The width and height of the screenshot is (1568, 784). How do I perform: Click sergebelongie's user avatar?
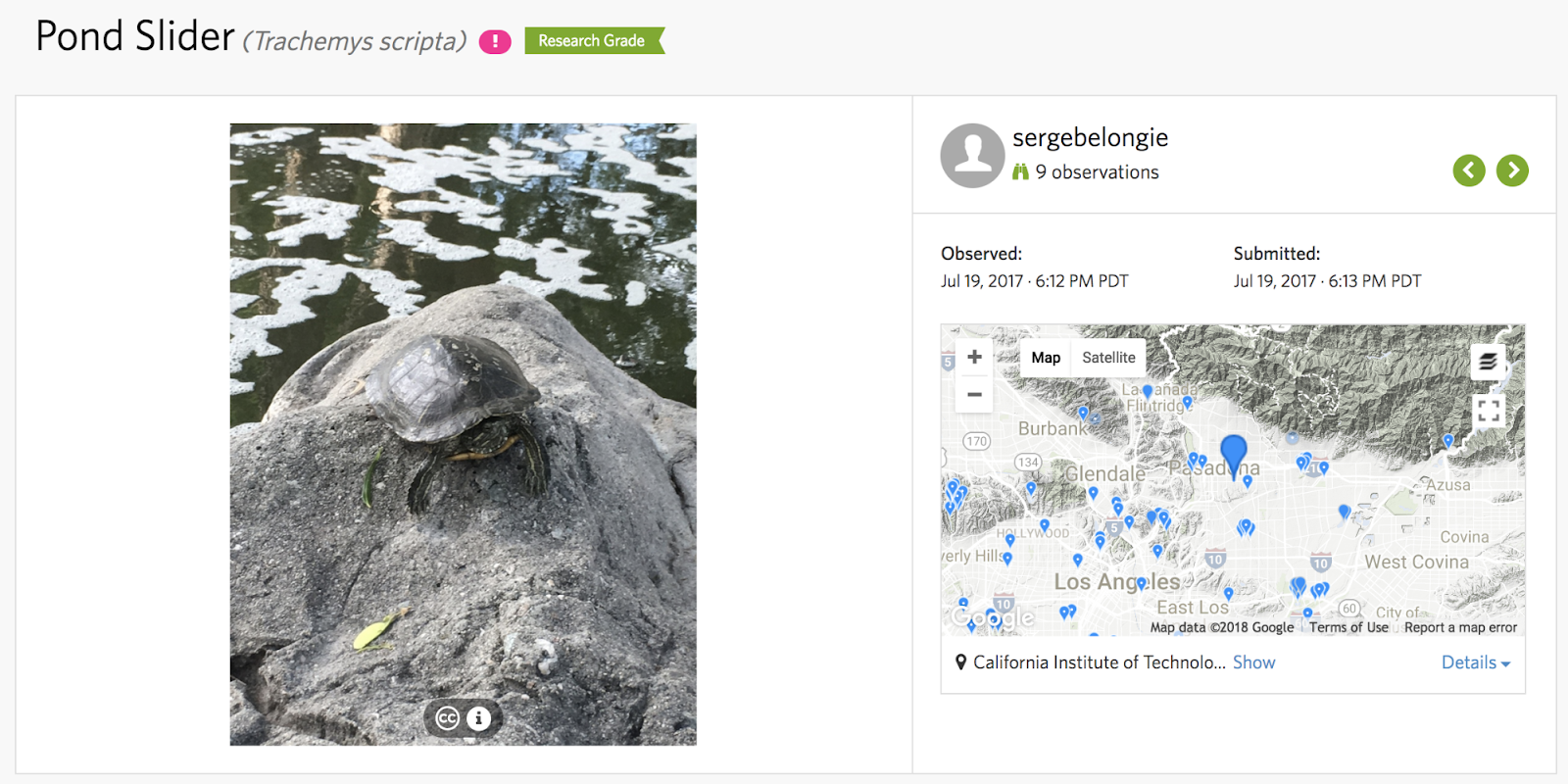coord(972,156)
